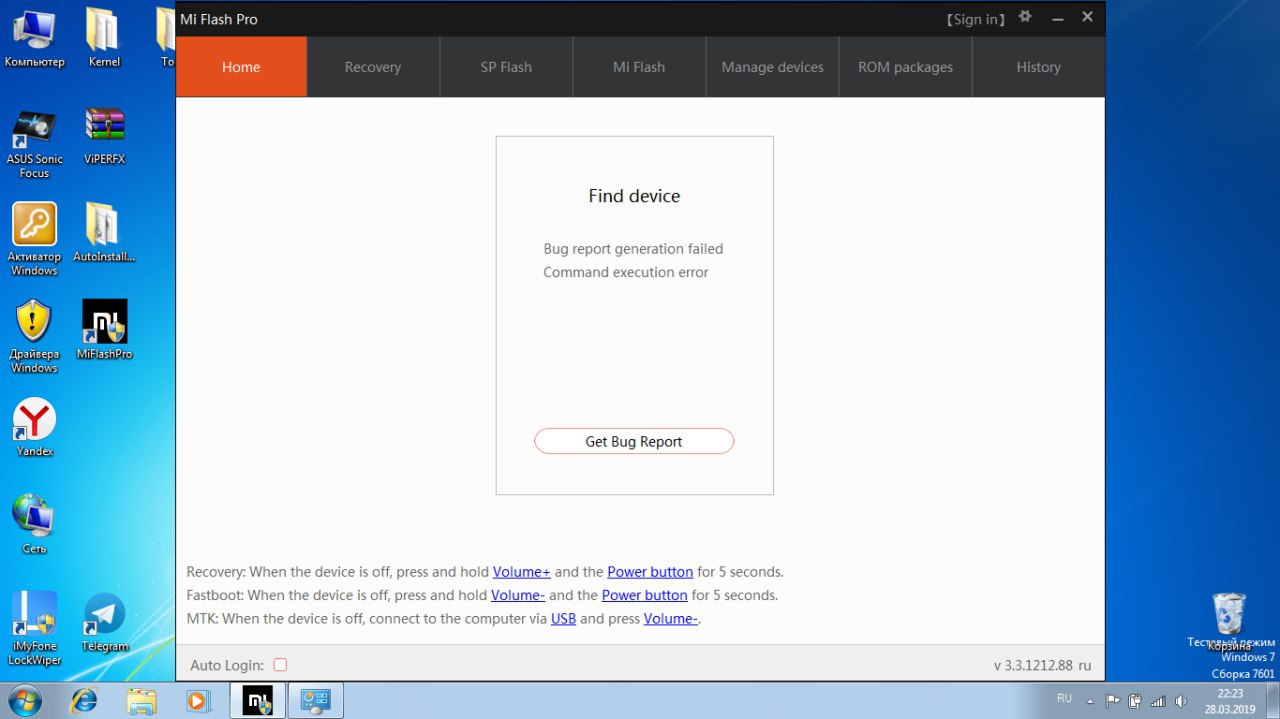Select ASUS Sonic Focus shortcut

pos(34,142)
